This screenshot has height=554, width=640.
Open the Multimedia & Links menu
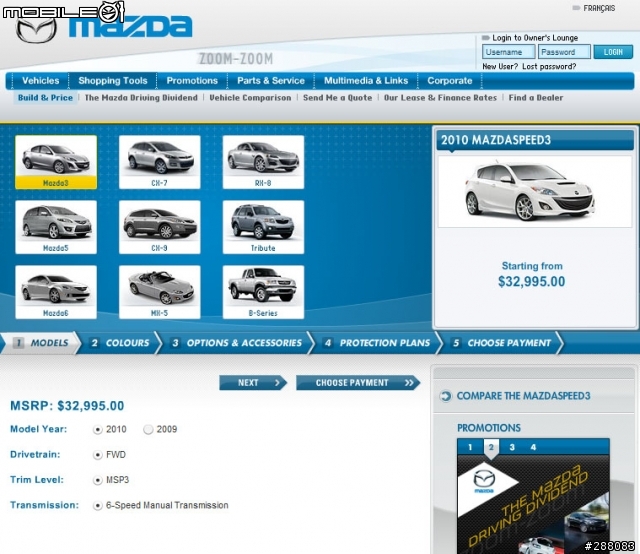[366, 81]
